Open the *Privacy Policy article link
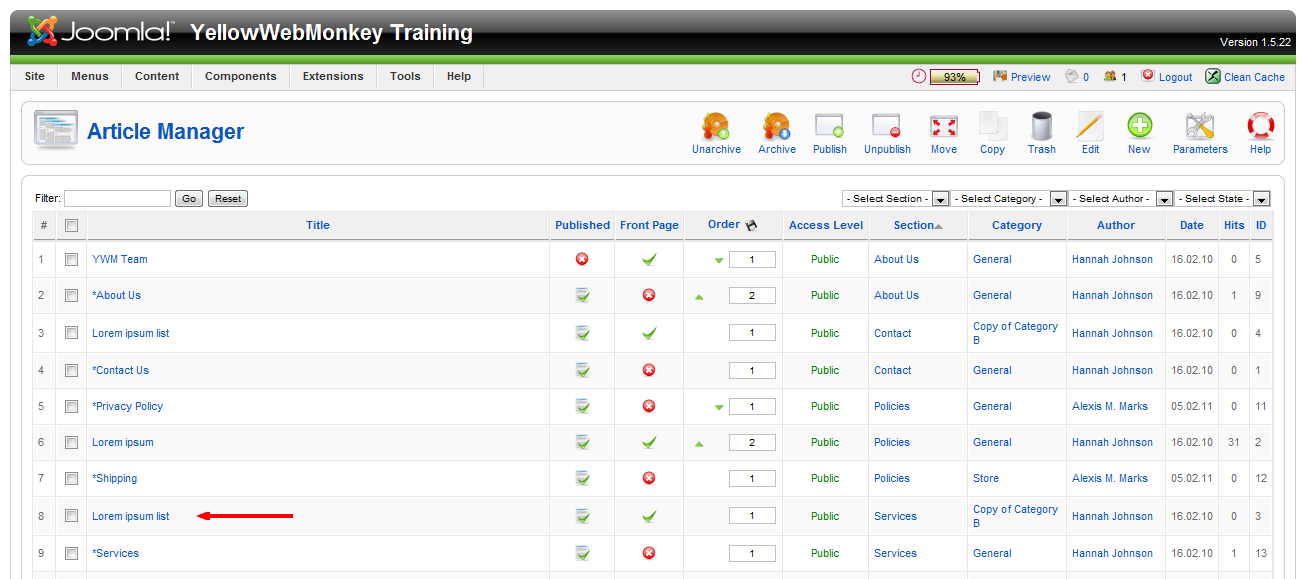 click(127, 406)
